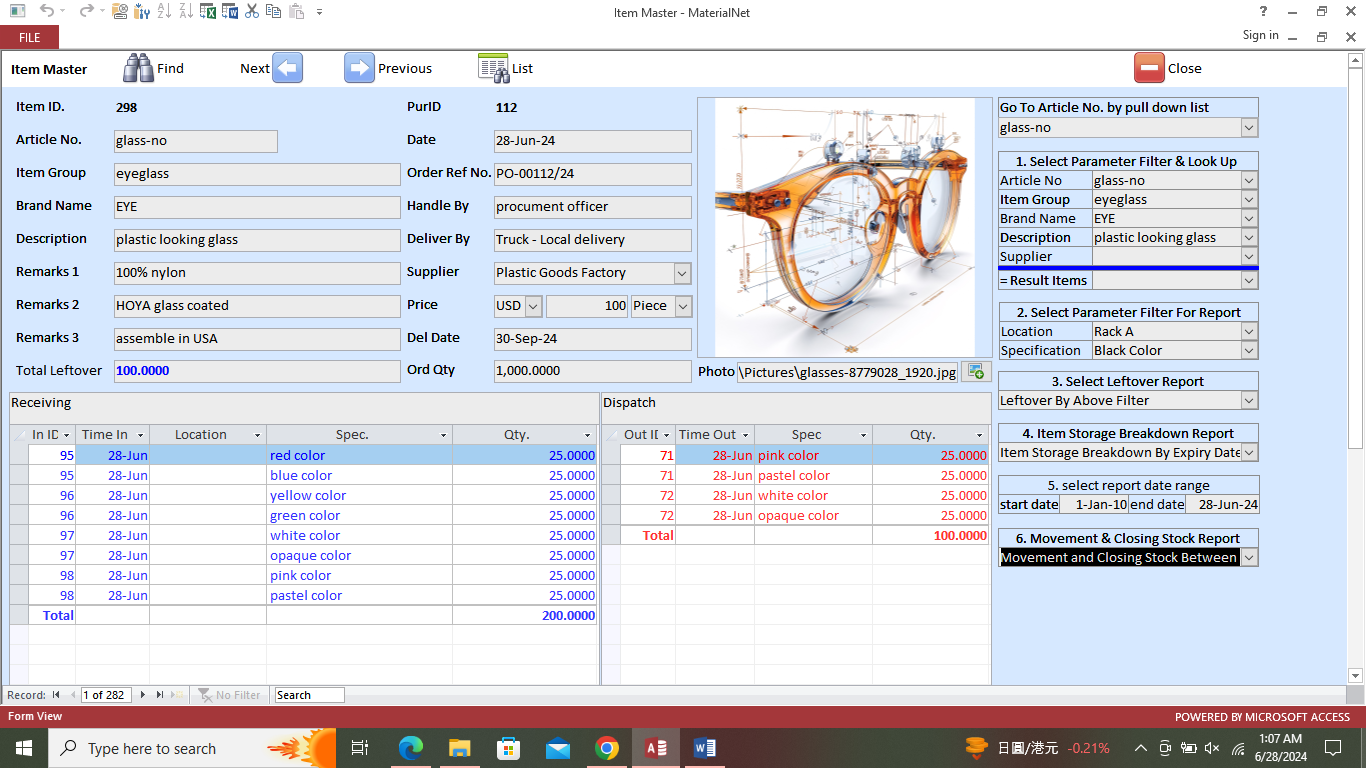1366x768 pixels.
Task: Open the Result Items dropdown
Action: point(1249,281)
